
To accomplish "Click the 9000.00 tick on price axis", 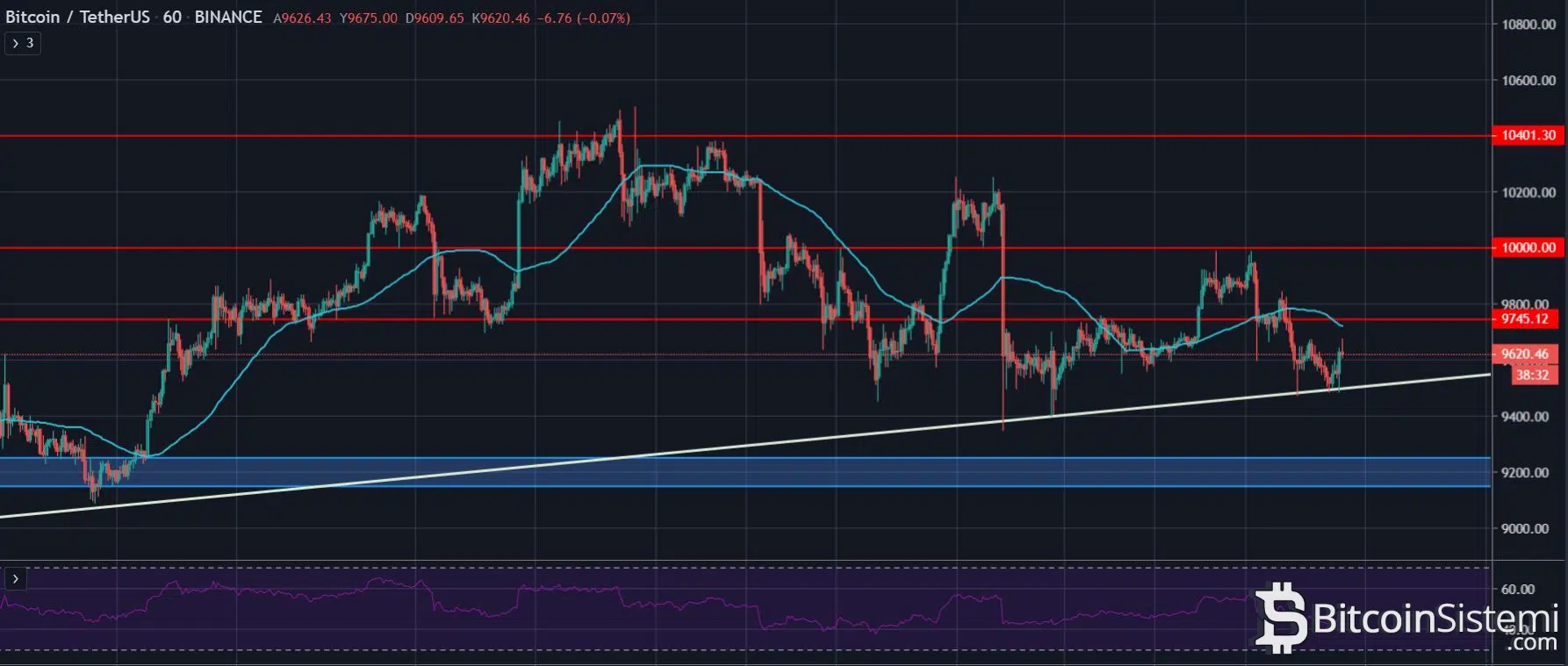I will click(x=1523, y=528).
